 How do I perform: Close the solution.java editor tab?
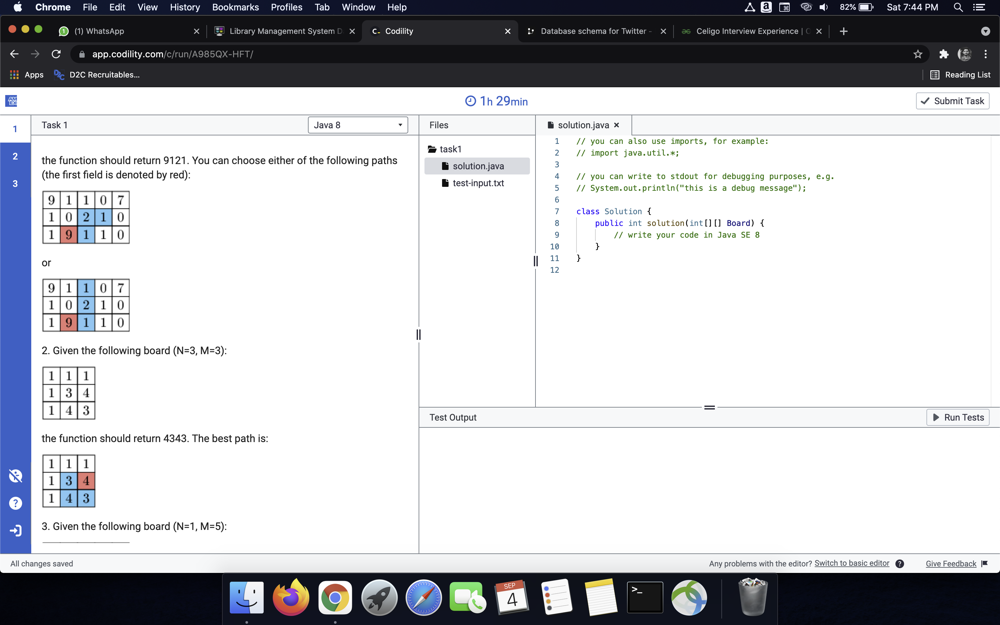(616, 125)
